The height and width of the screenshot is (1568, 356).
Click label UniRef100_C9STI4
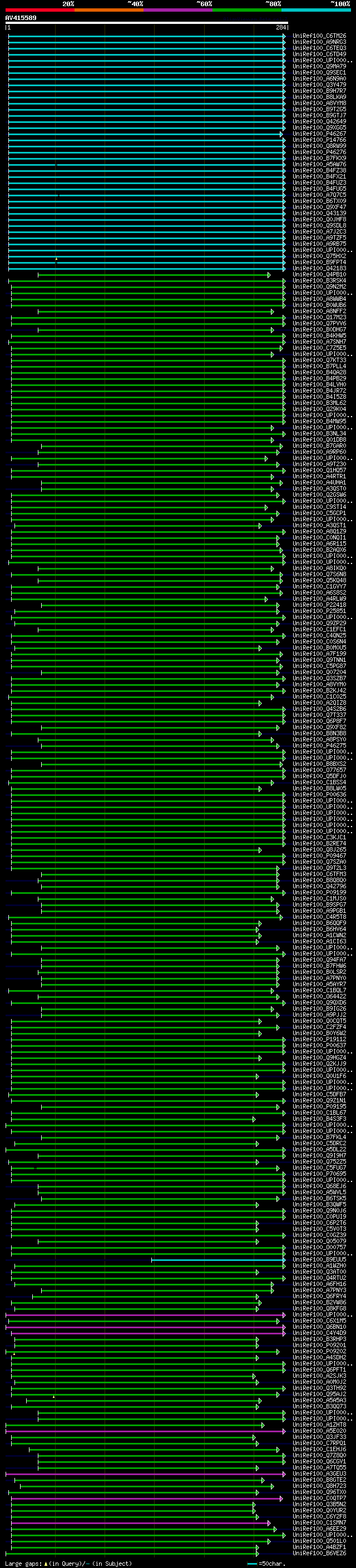[x=319, y=506]
